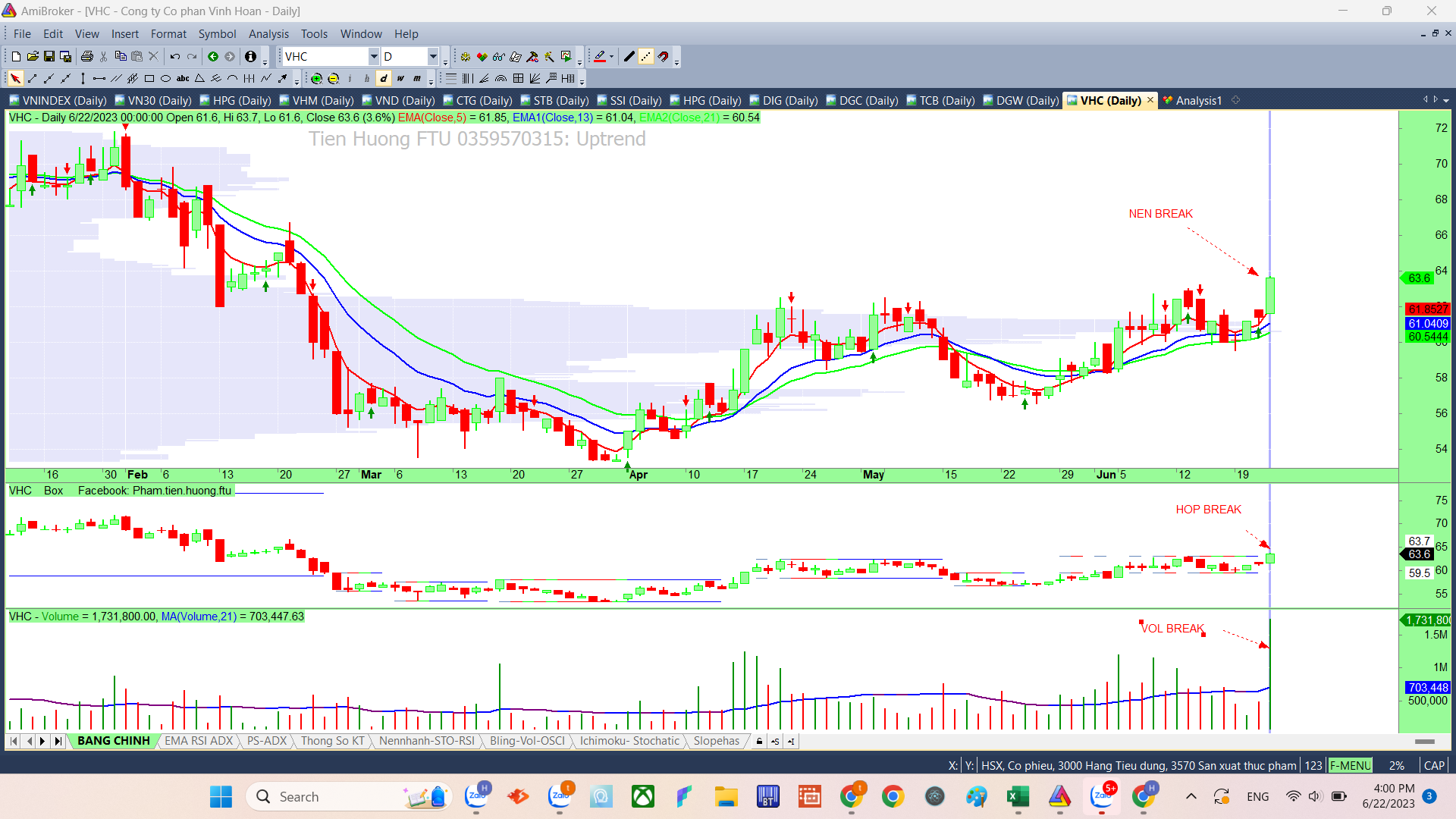1456x819 pixels.
Task: Open the Analysis menu
Action: (x=268, y=33)
